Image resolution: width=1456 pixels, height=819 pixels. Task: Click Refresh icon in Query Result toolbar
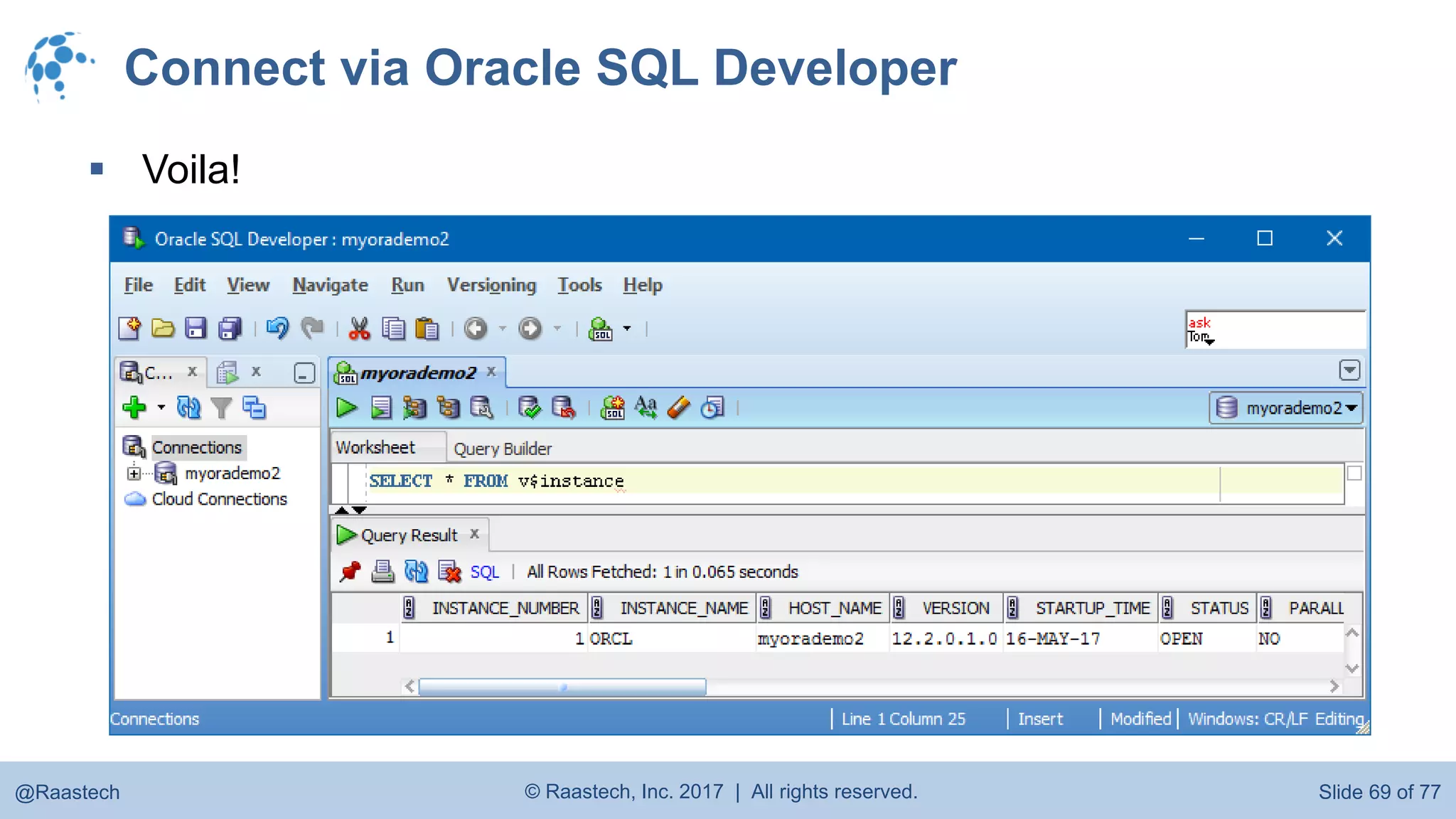point(416,572)
